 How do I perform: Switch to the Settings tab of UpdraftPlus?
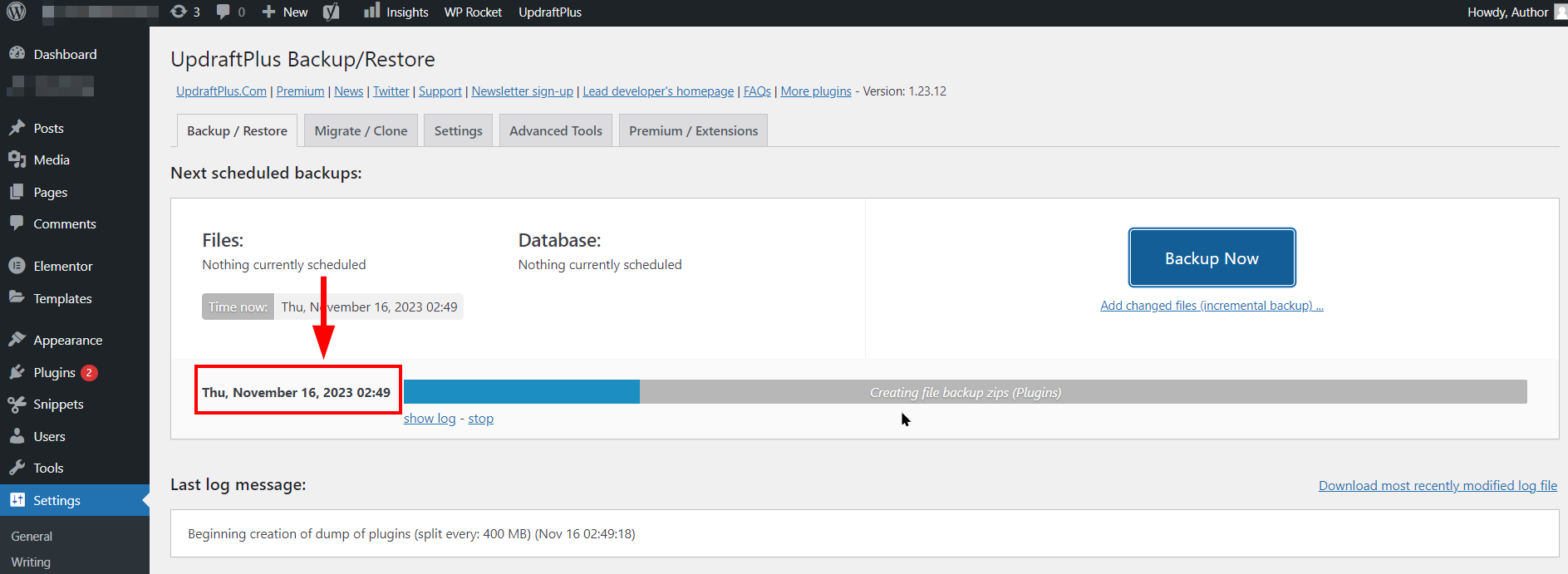[x=458, y=130]
